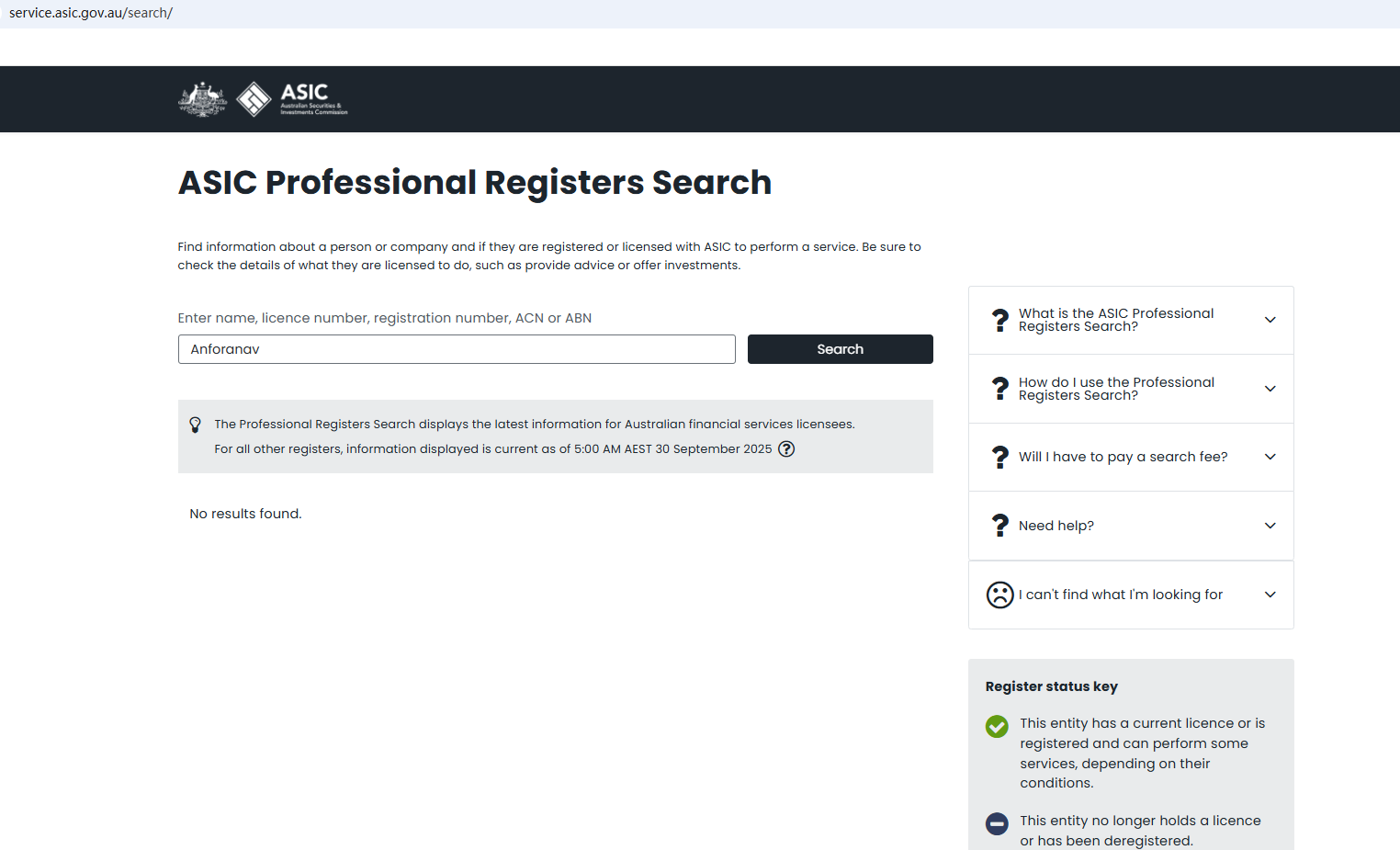
Task: Click the green tick current licence status icon
Action: tap(997, 727)
